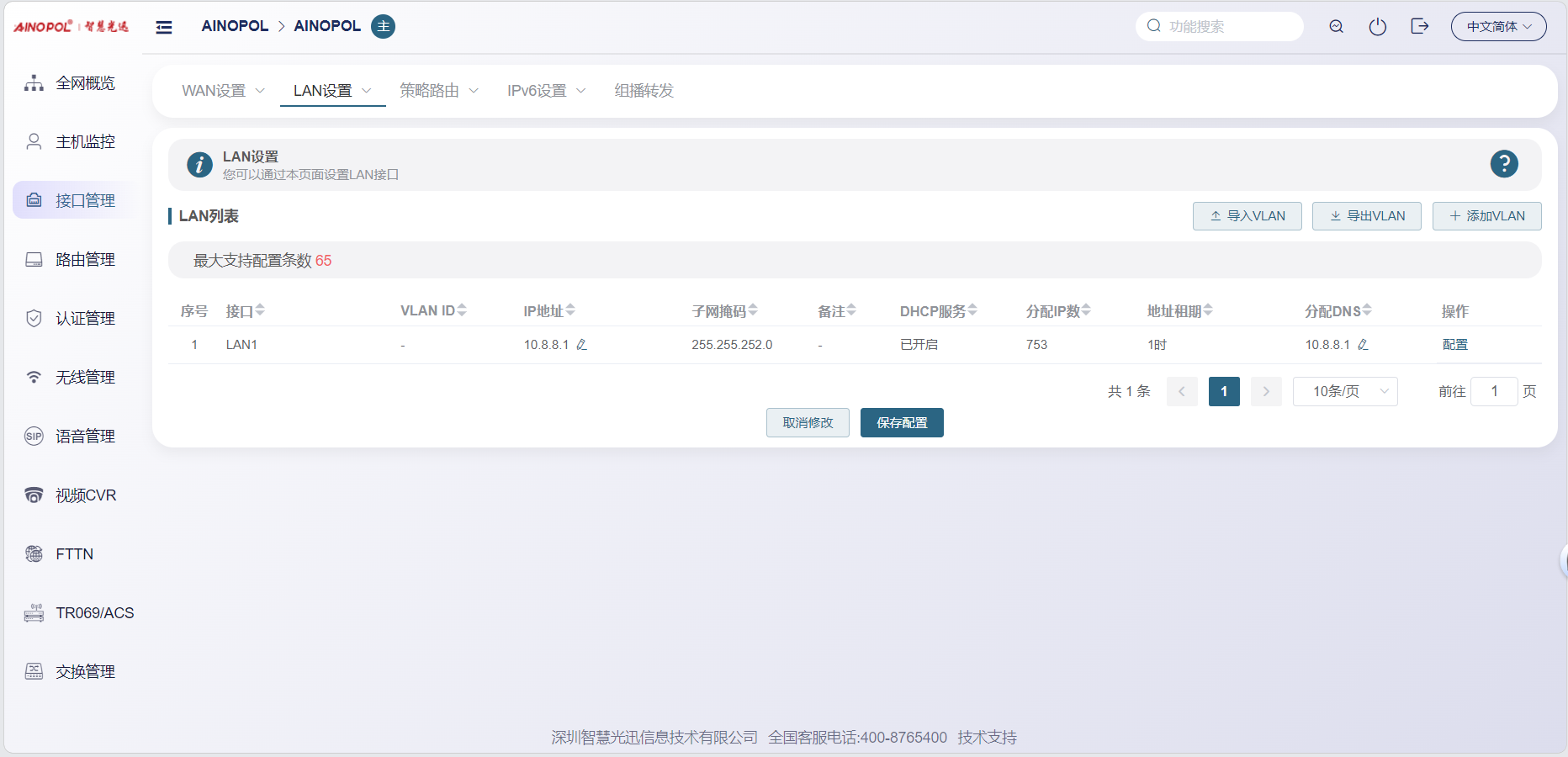
Task: Open 路由管理 in the sidebar menu
Action: tap(85, 260)
